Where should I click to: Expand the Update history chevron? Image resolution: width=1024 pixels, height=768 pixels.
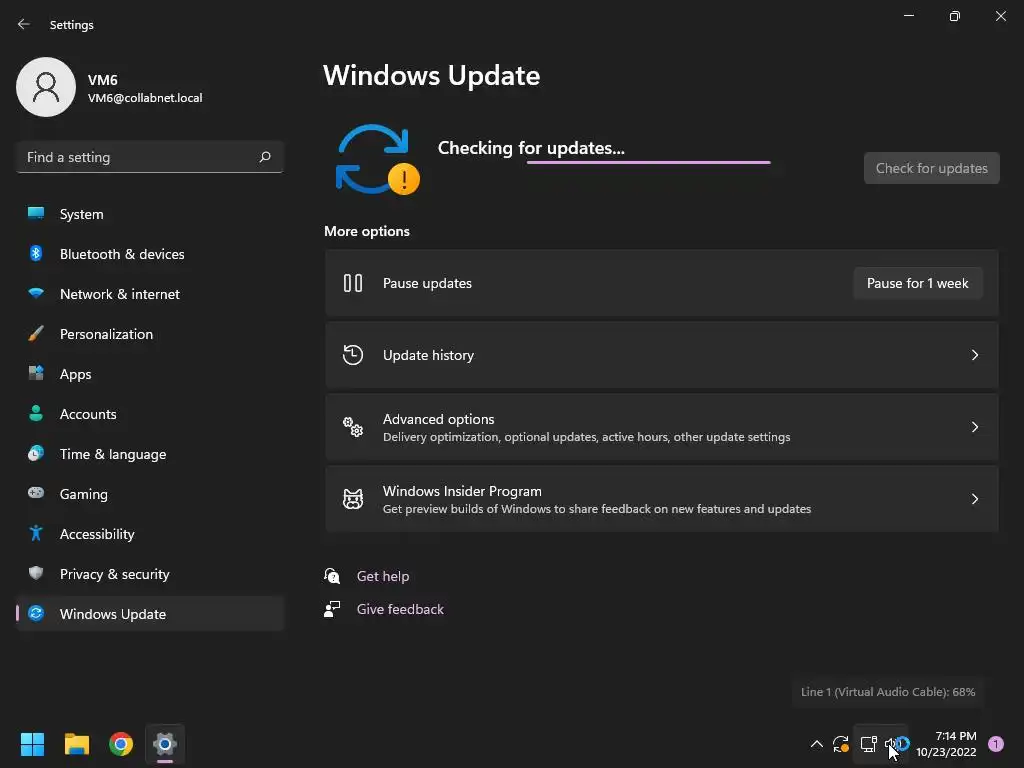tap(974, 355)
